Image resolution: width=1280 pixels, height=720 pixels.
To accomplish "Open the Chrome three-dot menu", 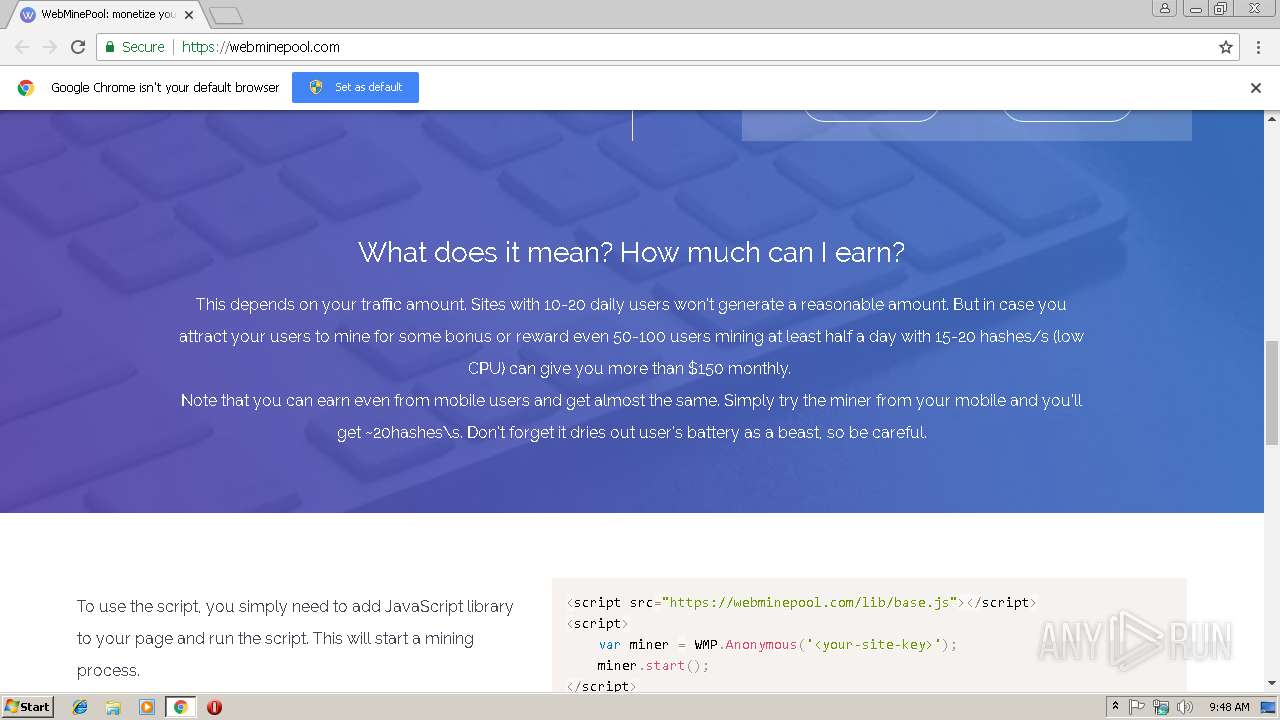I will pyautogui.click(x=1258, y=47).
